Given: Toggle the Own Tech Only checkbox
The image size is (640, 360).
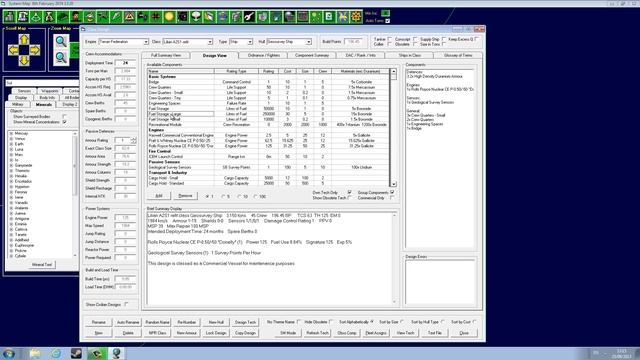Looking at the screenshot, I should [349, 192].
